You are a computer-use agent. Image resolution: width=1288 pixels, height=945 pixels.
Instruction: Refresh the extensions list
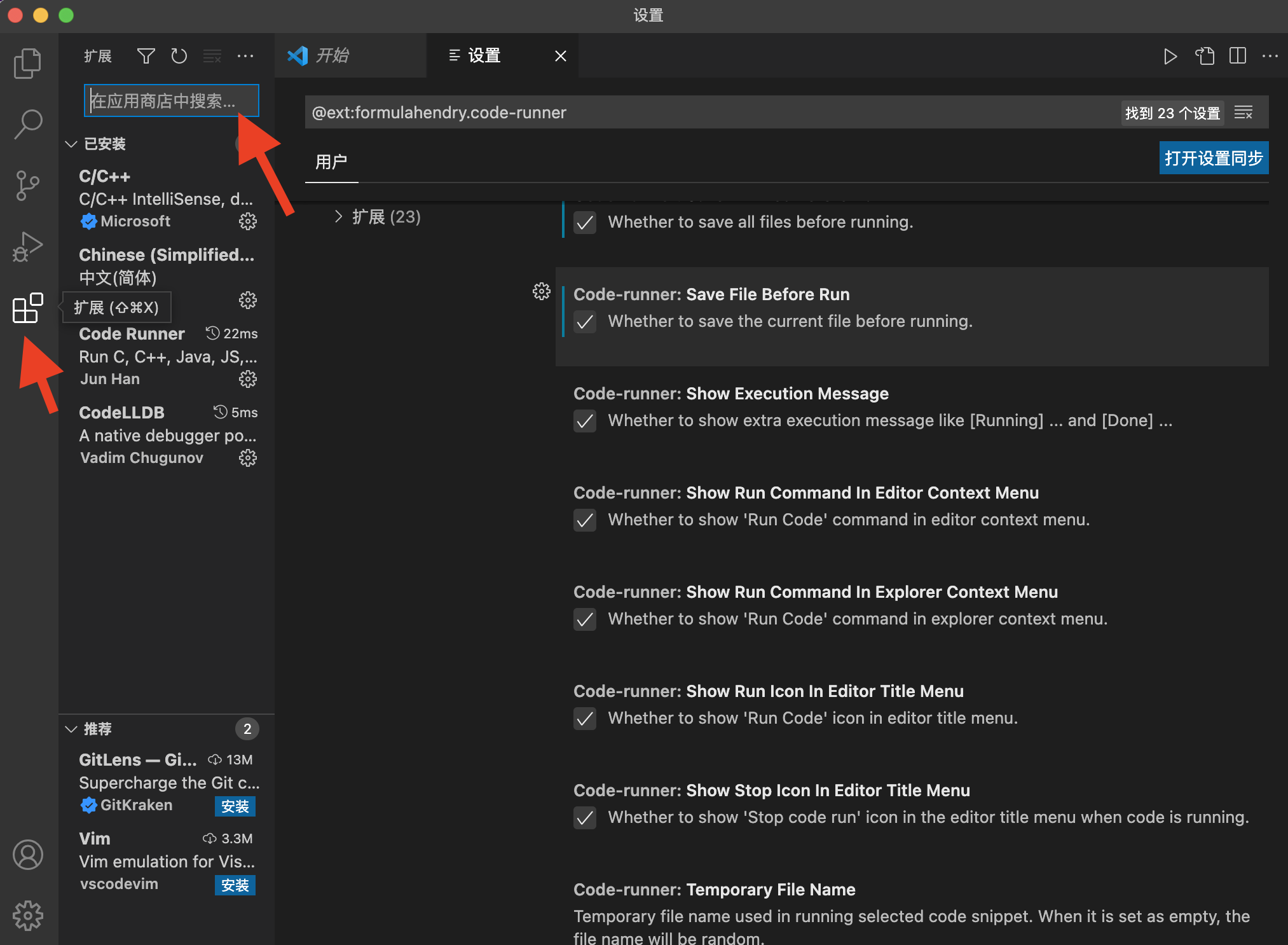pyautogui.click(x=179, y=56)
